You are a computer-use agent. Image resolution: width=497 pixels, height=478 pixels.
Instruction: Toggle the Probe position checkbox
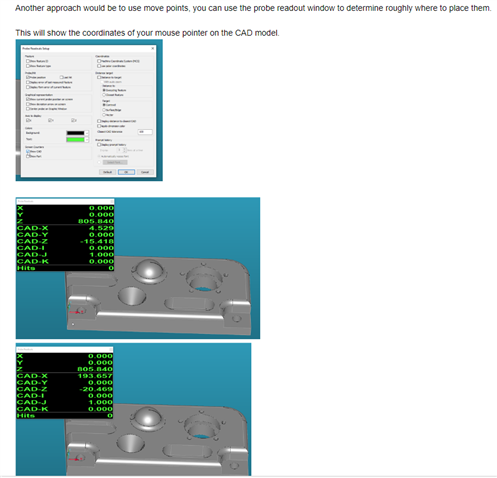pyautogui.click(x=28, y=77)
